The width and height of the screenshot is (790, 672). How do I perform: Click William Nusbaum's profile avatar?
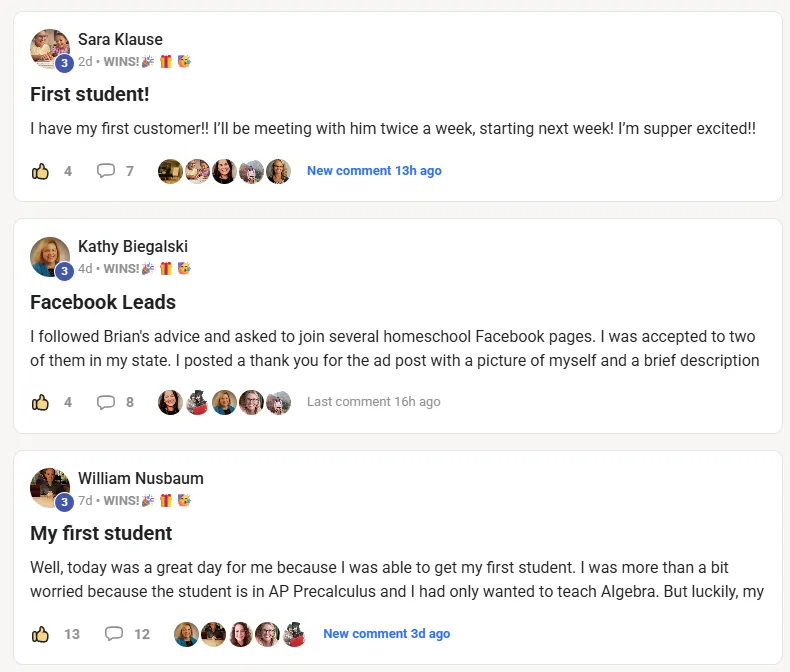click(49, 487)
